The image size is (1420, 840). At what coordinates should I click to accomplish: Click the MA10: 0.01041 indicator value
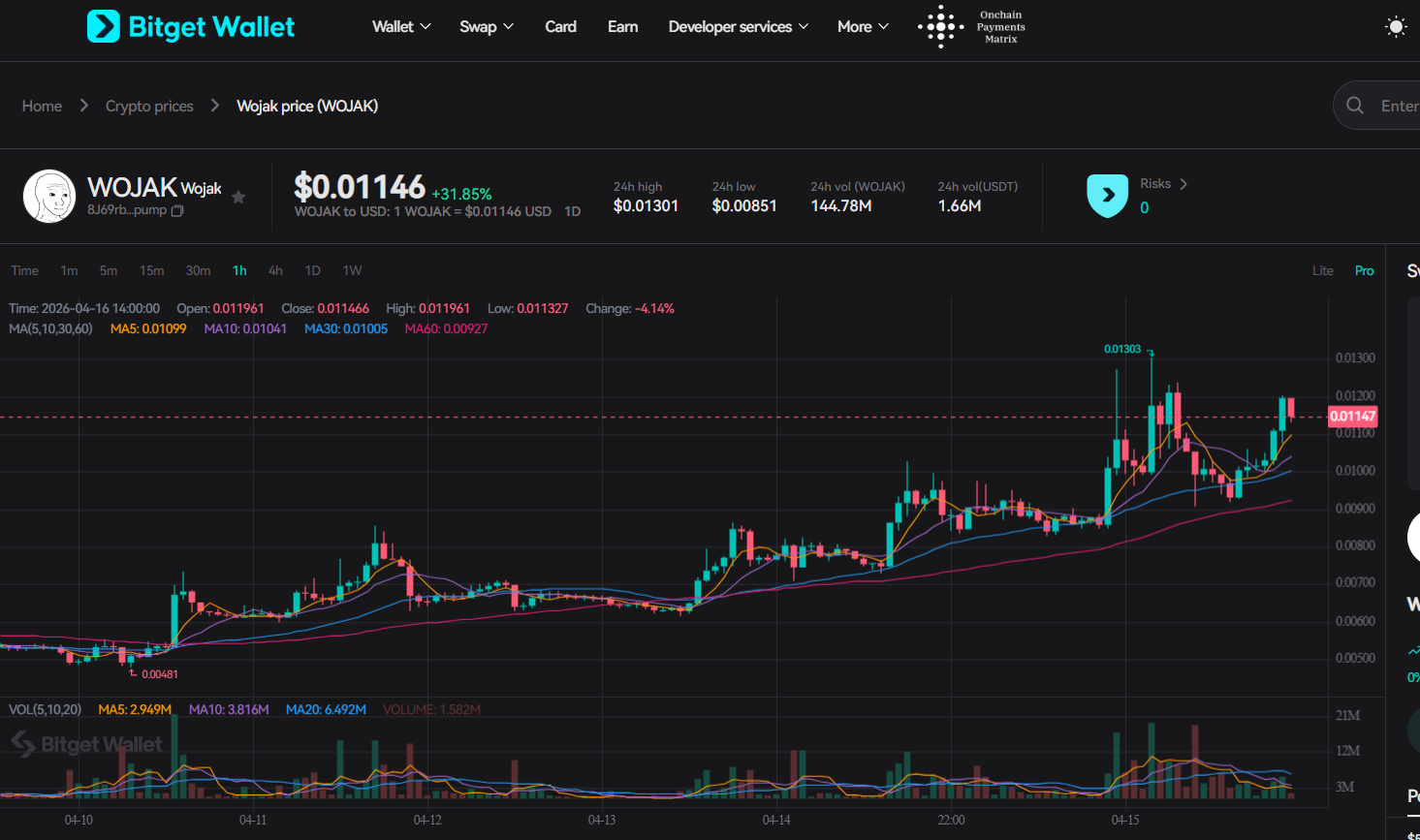[x=245, y=328]
